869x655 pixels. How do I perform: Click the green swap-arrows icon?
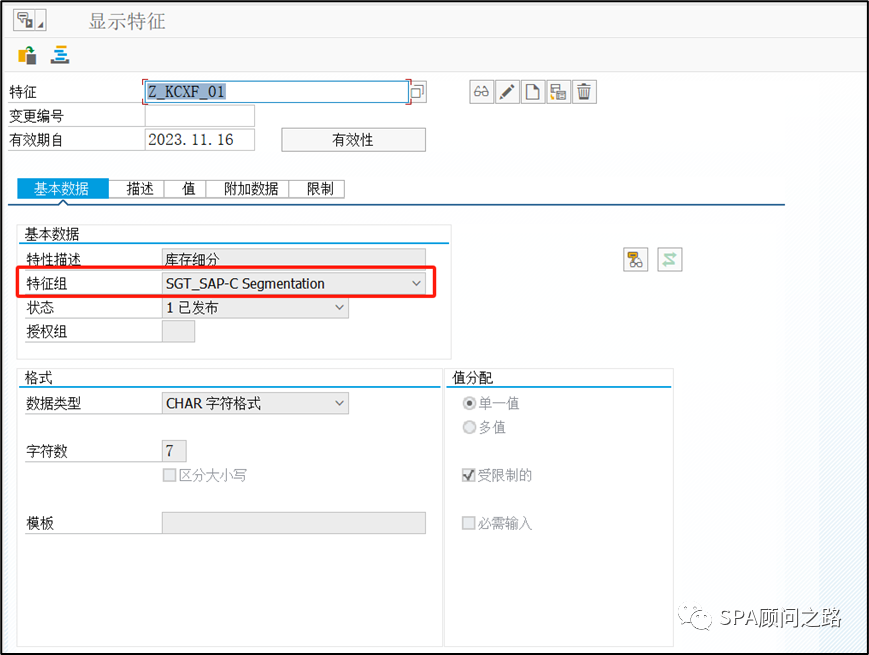point(669,260)
